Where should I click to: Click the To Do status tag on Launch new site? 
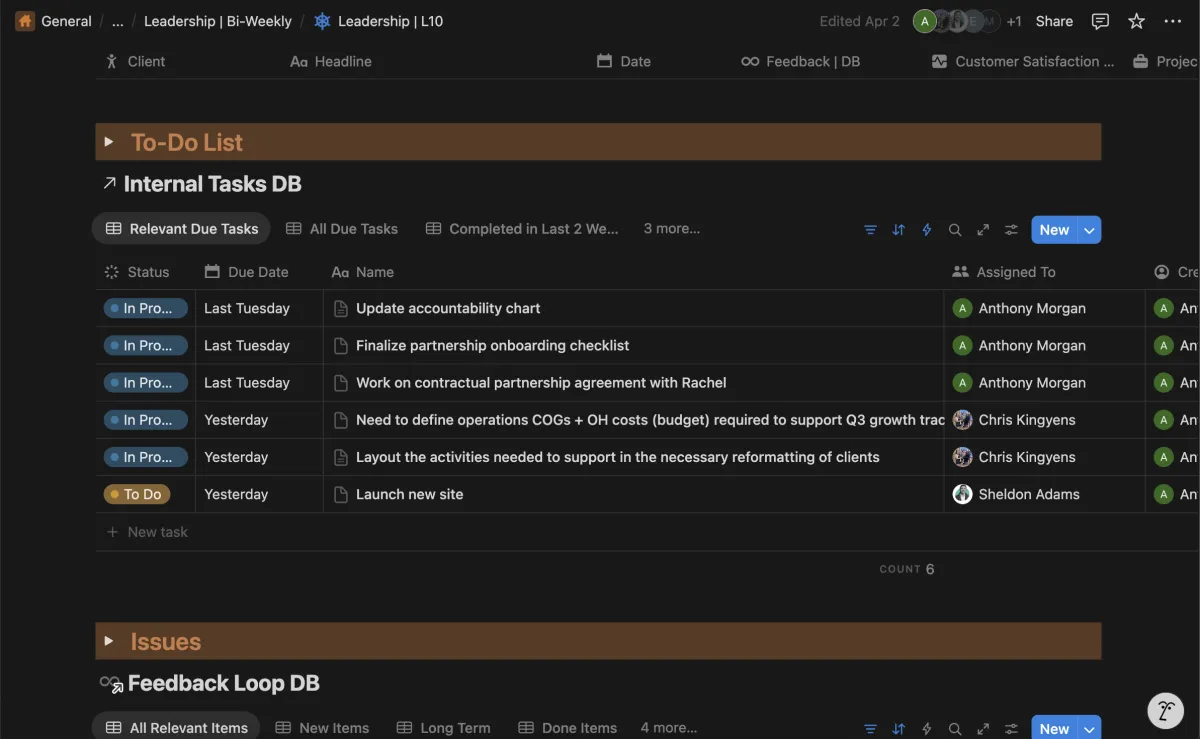coord(136,494)
